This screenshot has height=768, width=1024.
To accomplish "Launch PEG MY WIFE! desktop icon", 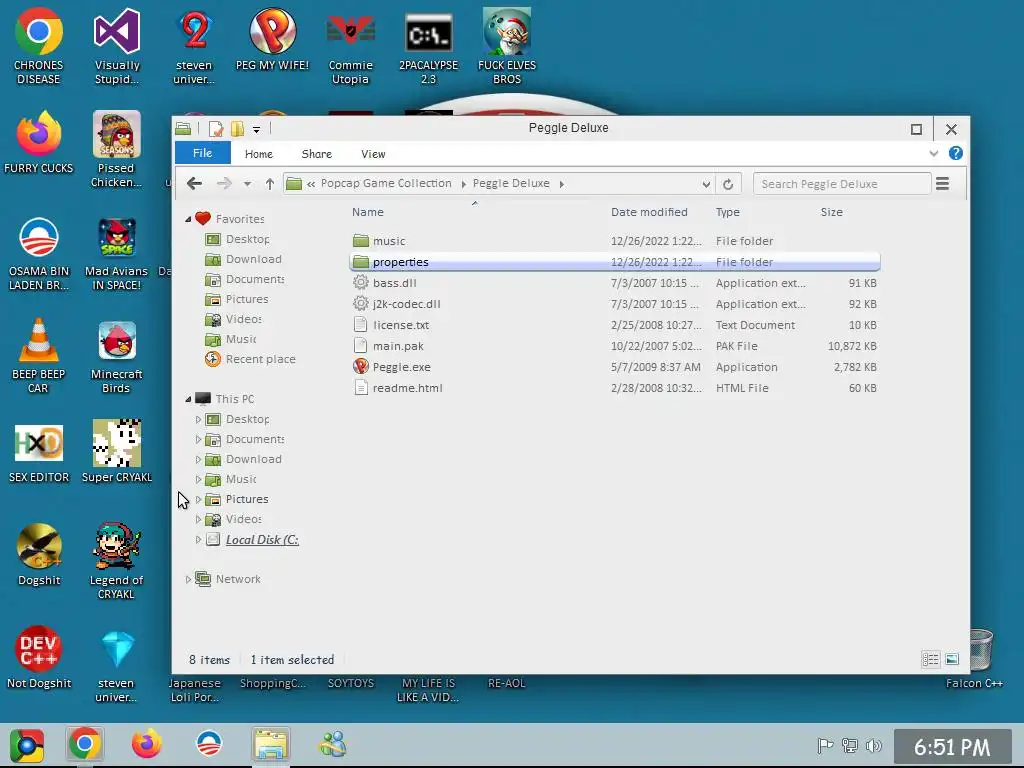I will click(272, 39).
